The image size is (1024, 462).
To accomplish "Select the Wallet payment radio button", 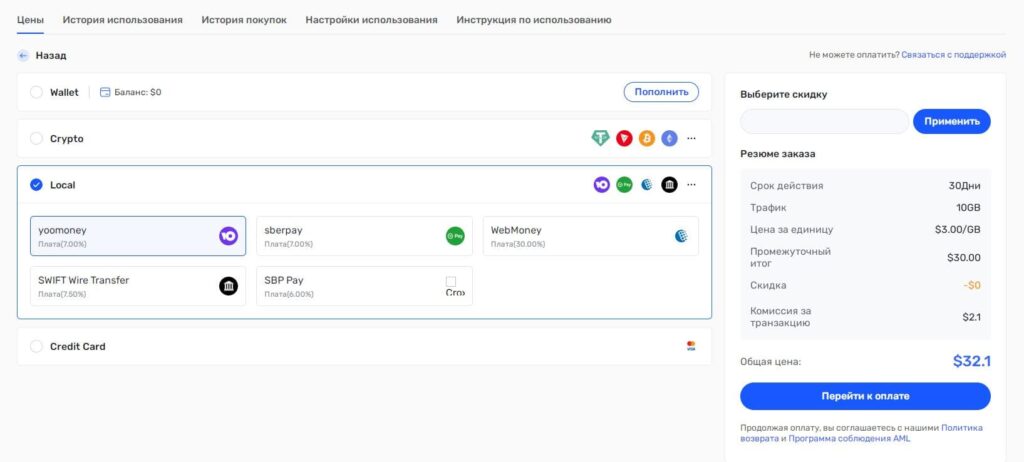I will pos(37,92).
